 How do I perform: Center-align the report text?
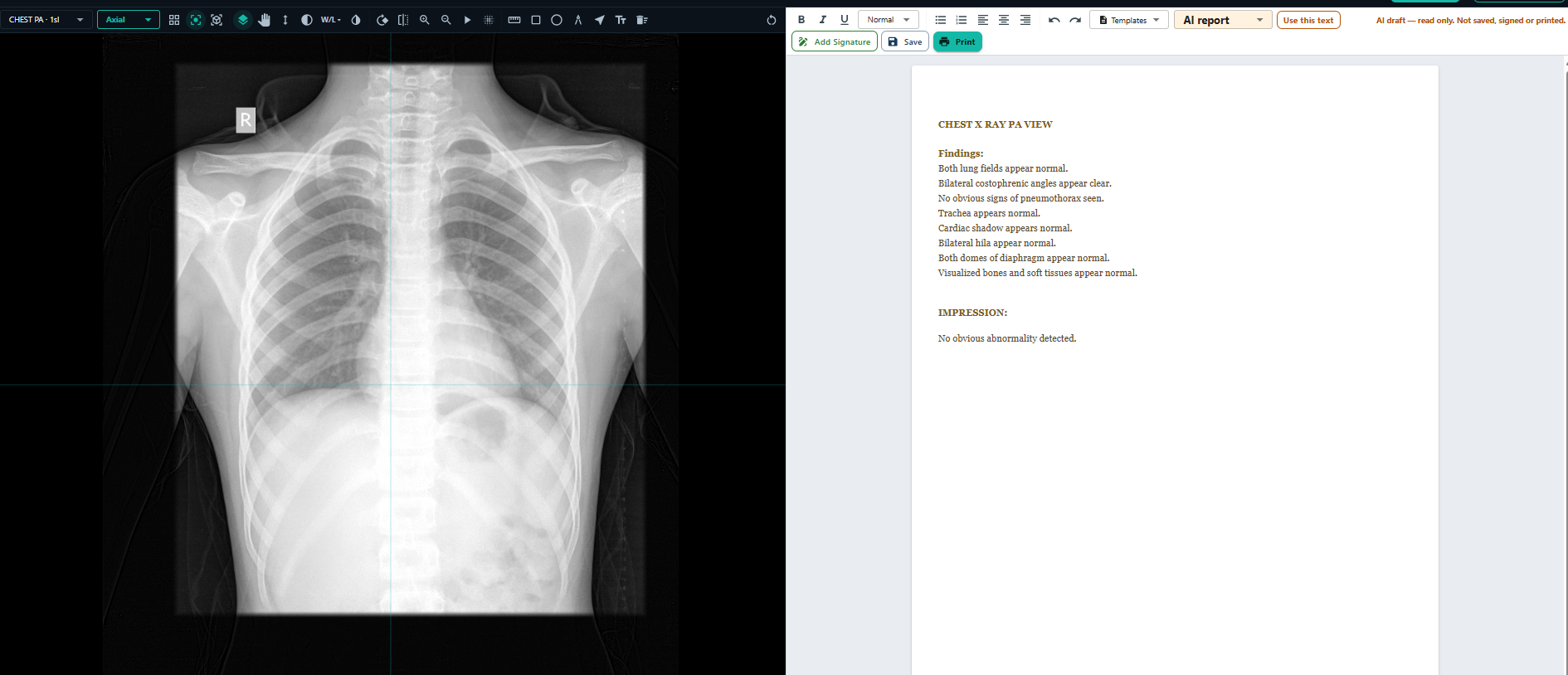pos(1004,20)
